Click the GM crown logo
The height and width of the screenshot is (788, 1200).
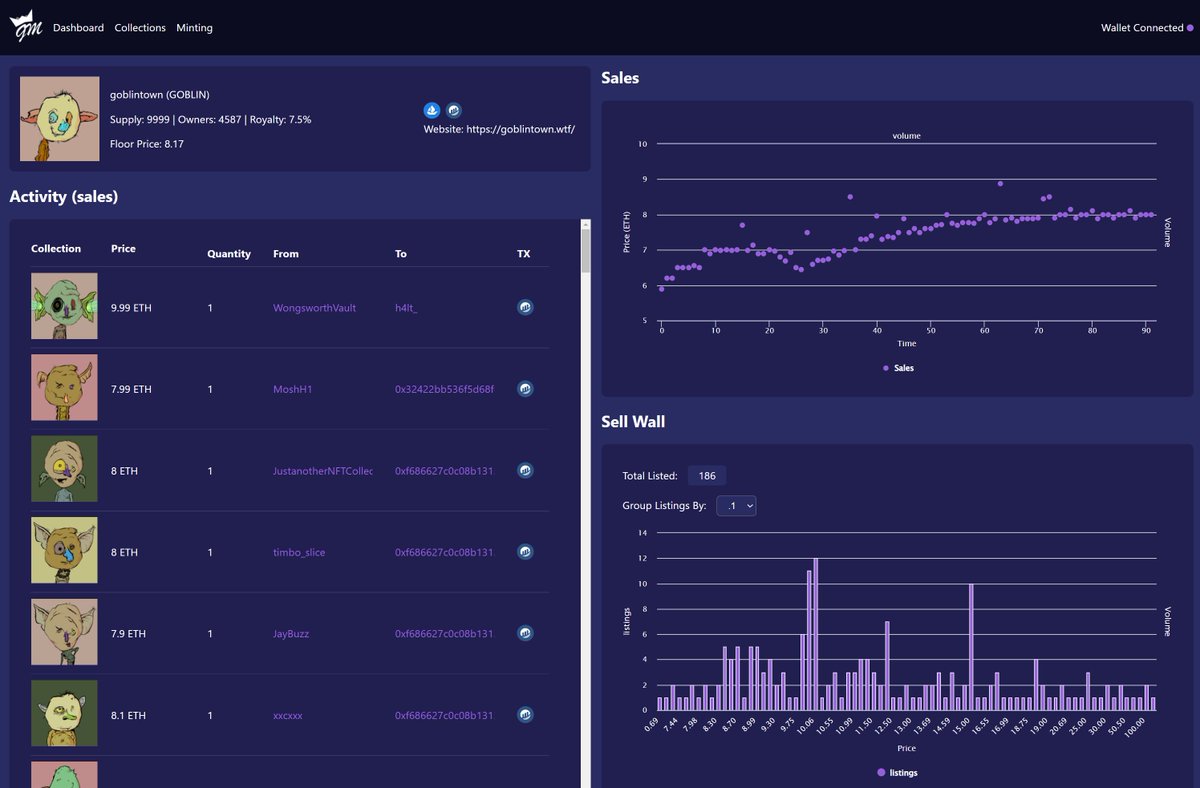click(26, 27)
